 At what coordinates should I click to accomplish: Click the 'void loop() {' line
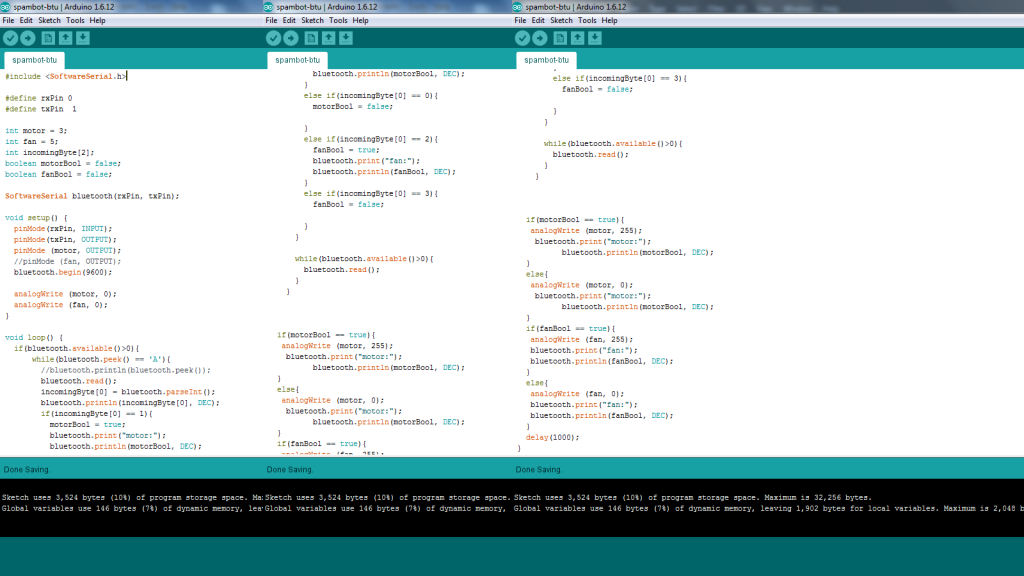pos(34,338)
